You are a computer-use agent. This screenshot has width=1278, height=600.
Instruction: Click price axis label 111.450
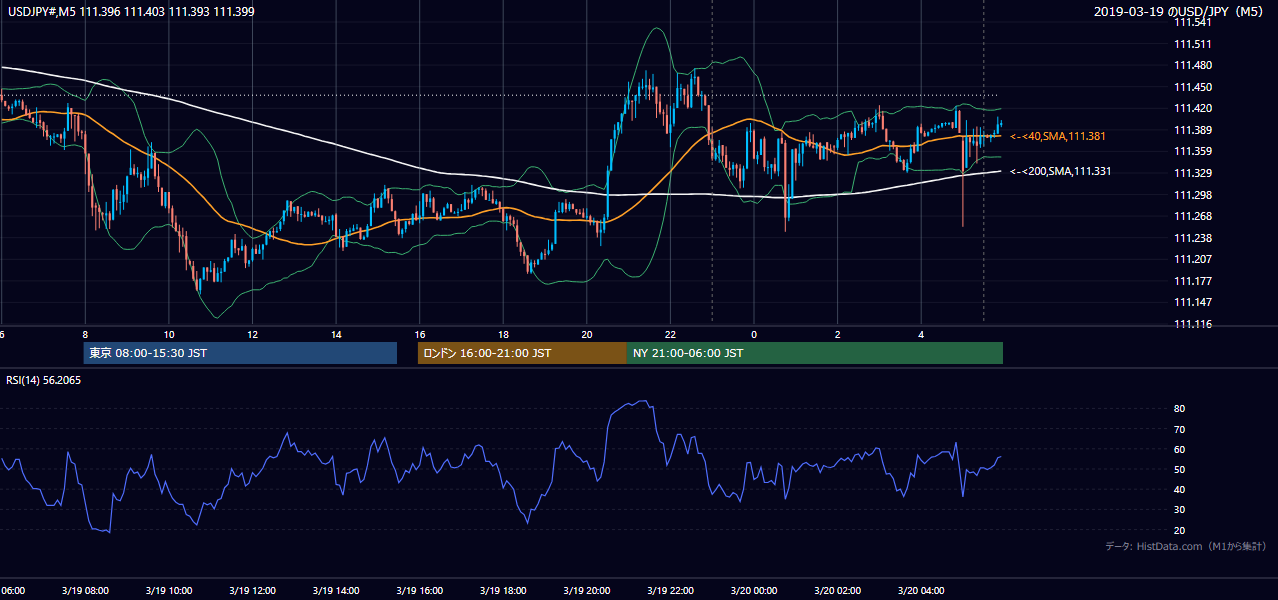(1193, 87)
